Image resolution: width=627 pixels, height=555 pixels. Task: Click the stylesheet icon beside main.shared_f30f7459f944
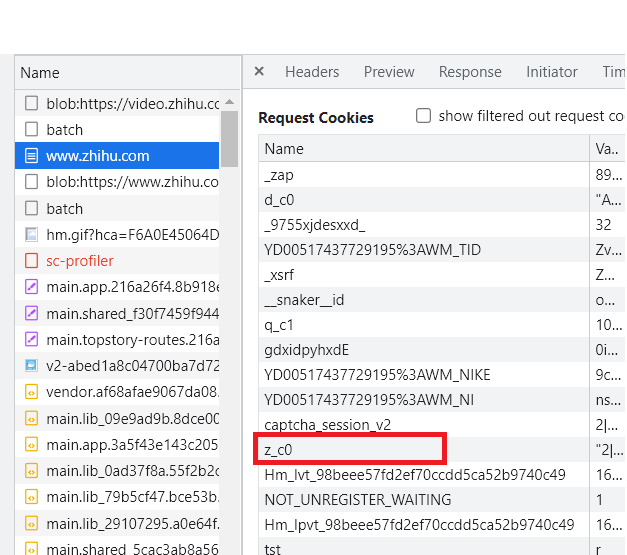[x=31, y=314]
